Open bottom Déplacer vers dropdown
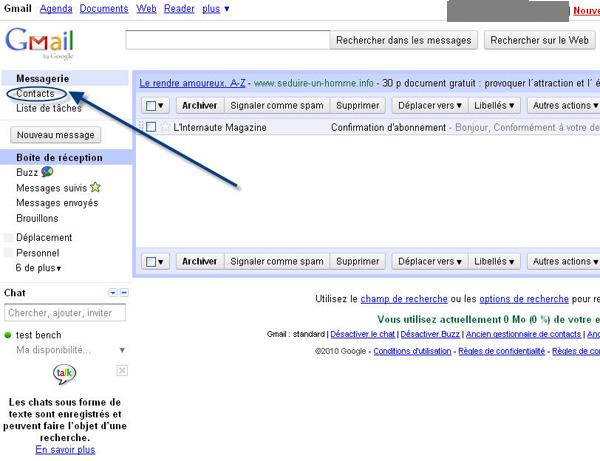The width and height of the screenshot is (600, 461). click(x=430, y=262)
